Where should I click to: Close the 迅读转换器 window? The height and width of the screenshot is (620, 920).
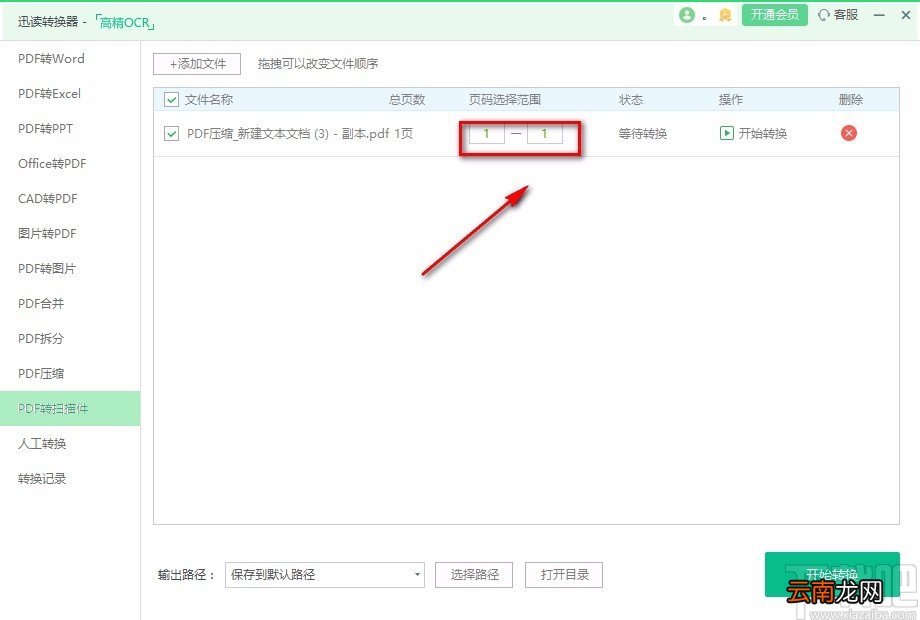905,15
